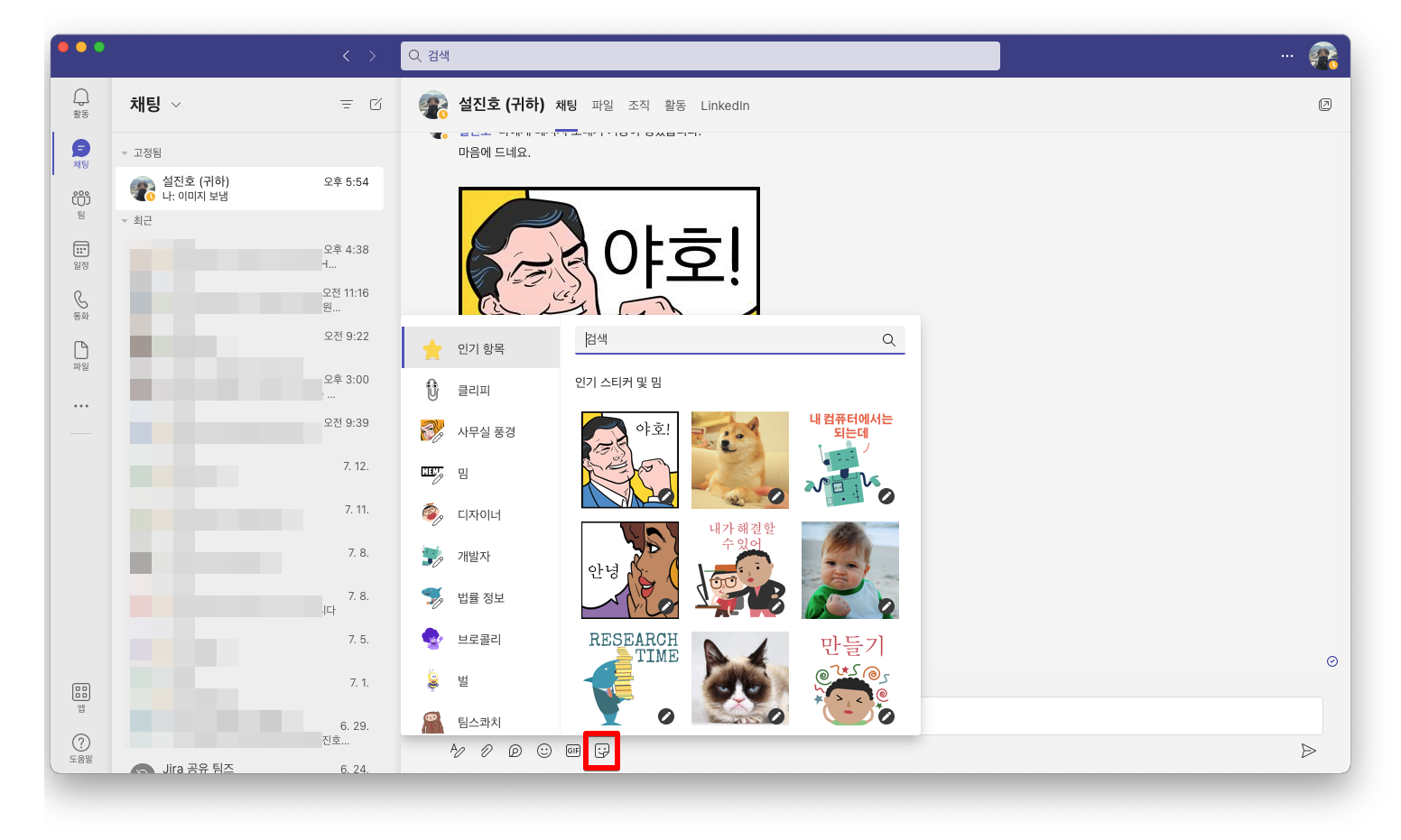
Task: Edit the Grumpy Cat meme via pencil icon
Action: [x=776, y=716]
